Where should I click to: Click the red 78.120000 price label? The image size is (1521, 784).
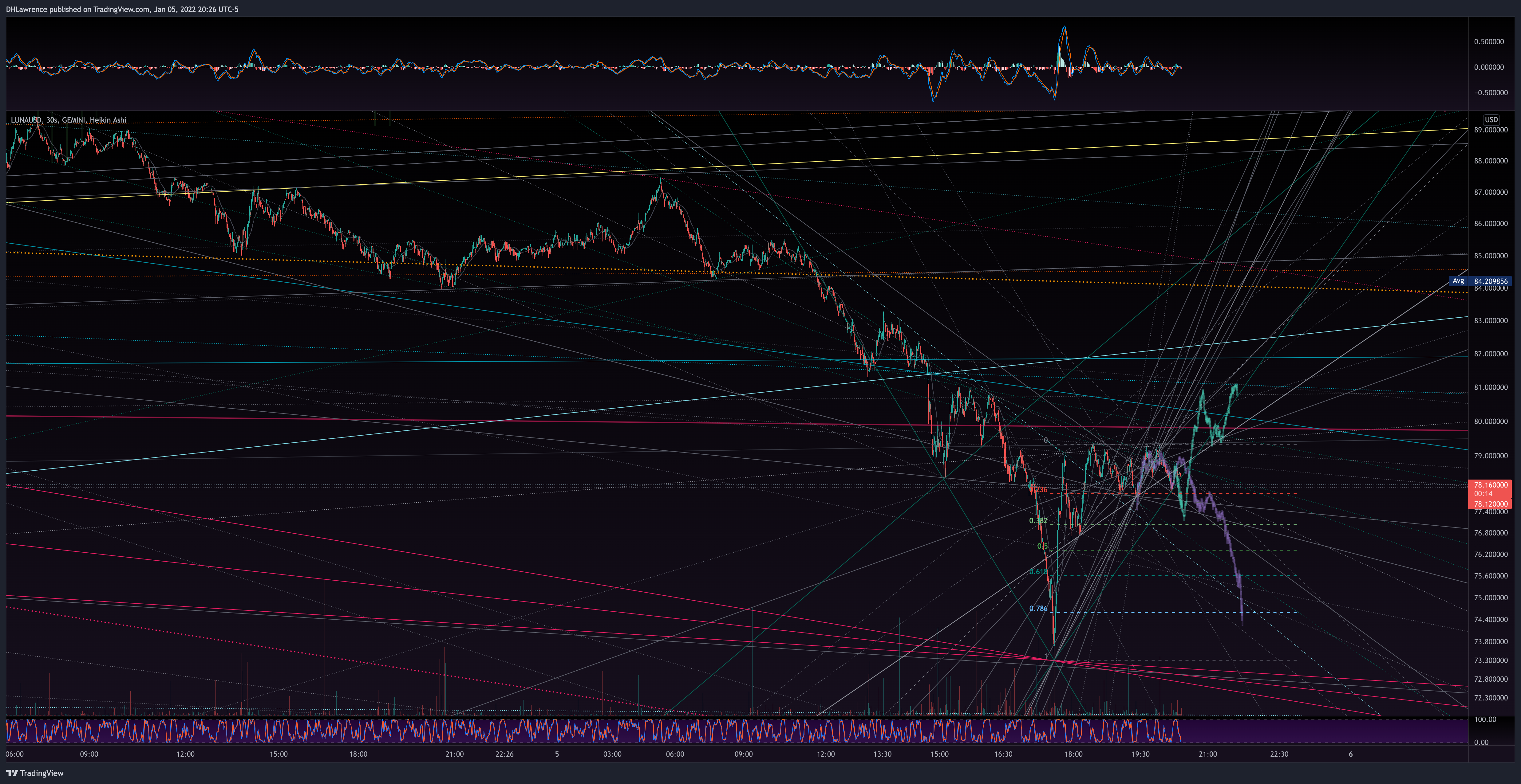(x=1490, y=504)
